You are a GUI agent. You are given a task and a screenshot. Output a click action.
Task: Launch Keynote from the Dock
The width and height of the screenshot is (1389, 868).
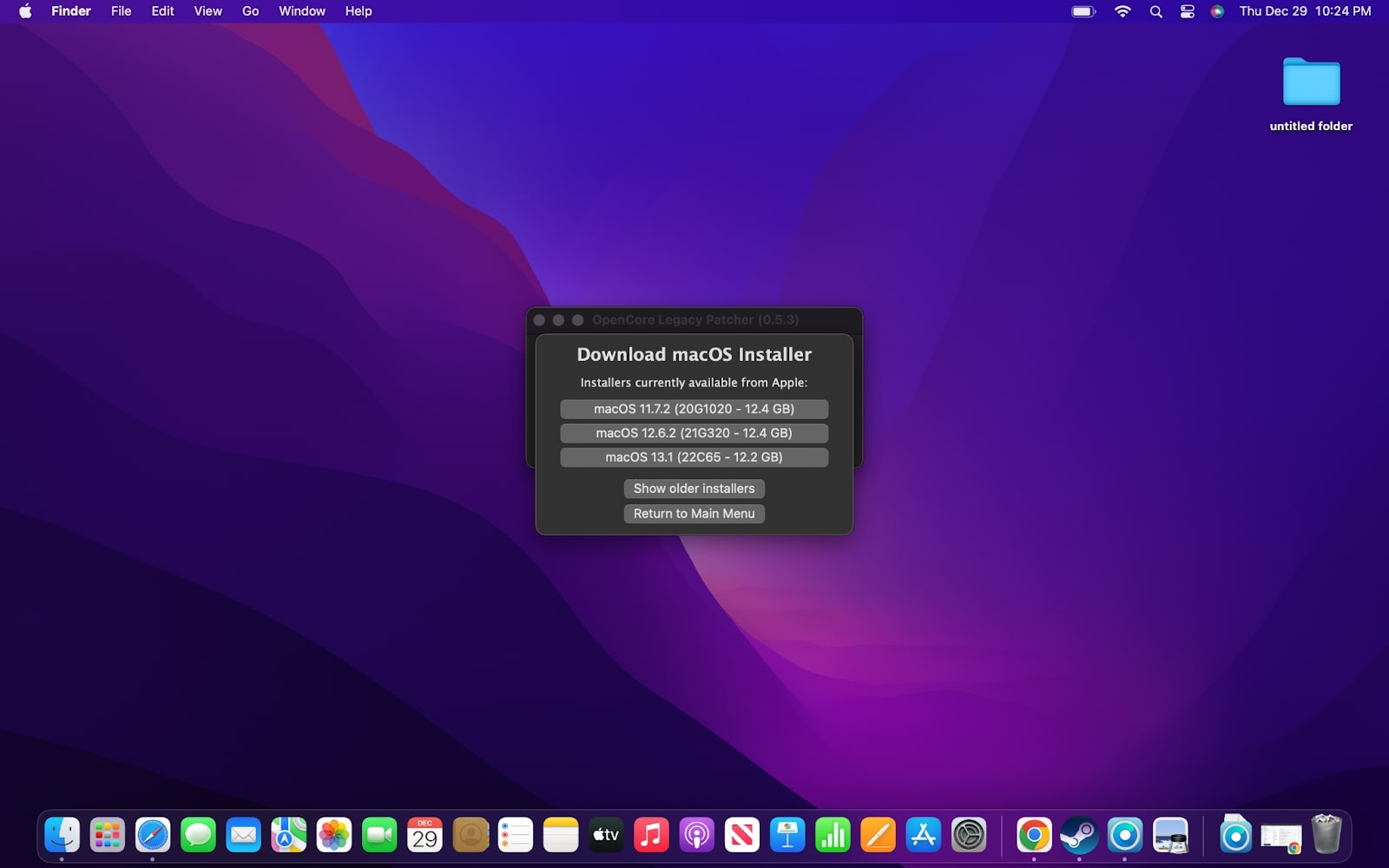786,835
